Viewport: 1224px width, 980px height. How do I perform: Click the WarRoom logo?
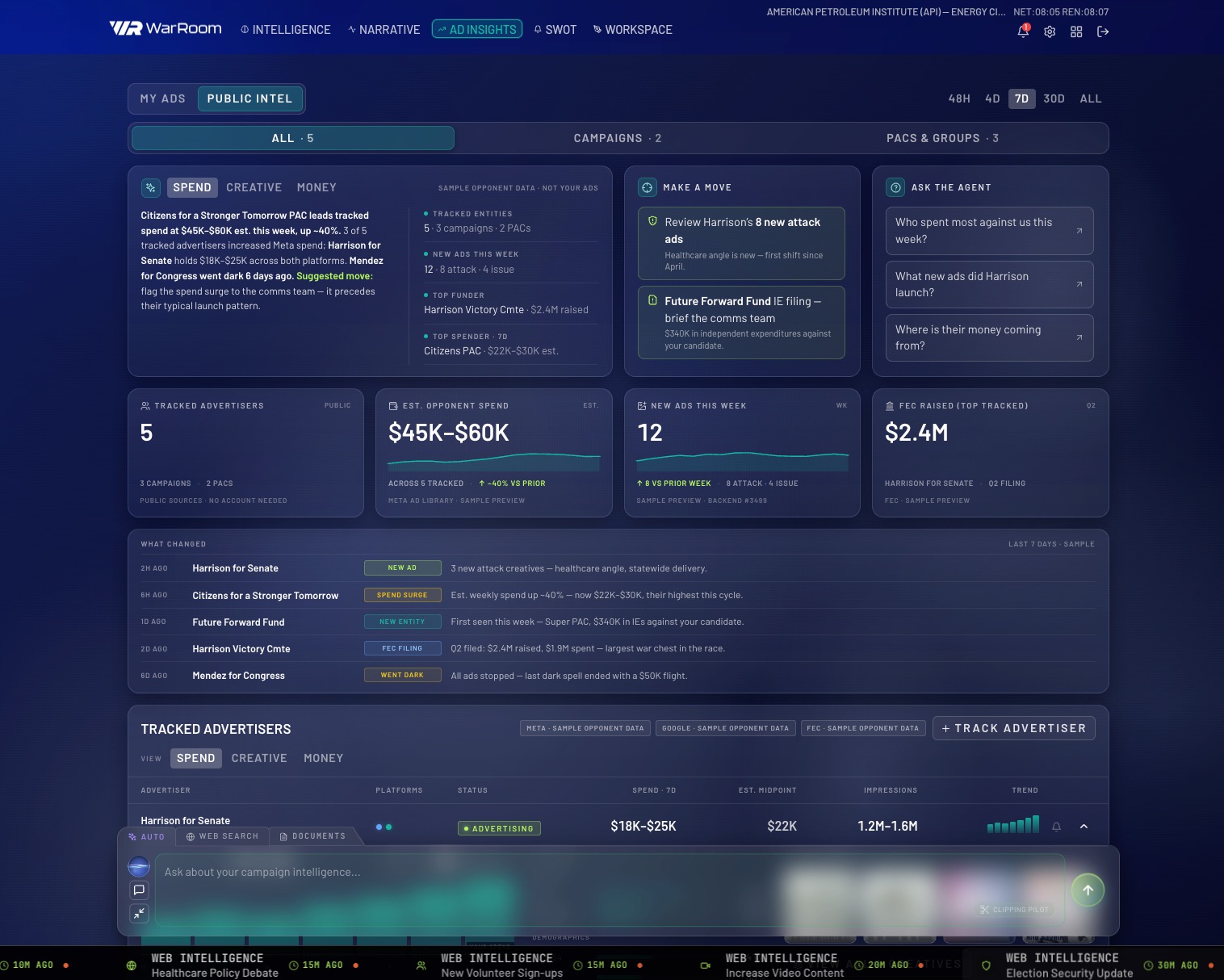click(166, 29)
